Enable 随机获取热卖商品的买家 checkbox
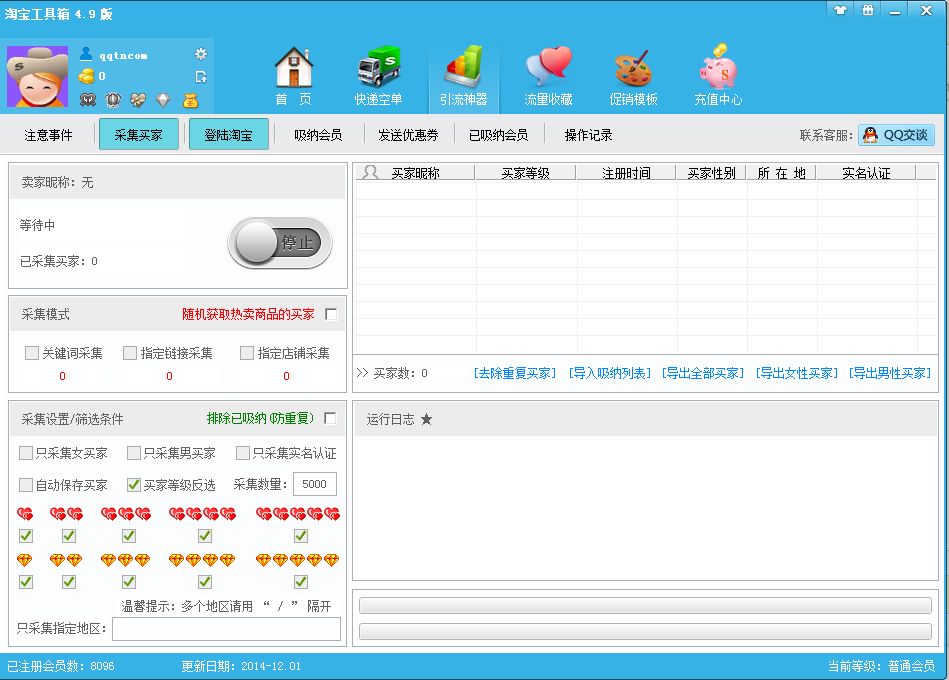949x680 pixels. [x=330, y=314]
